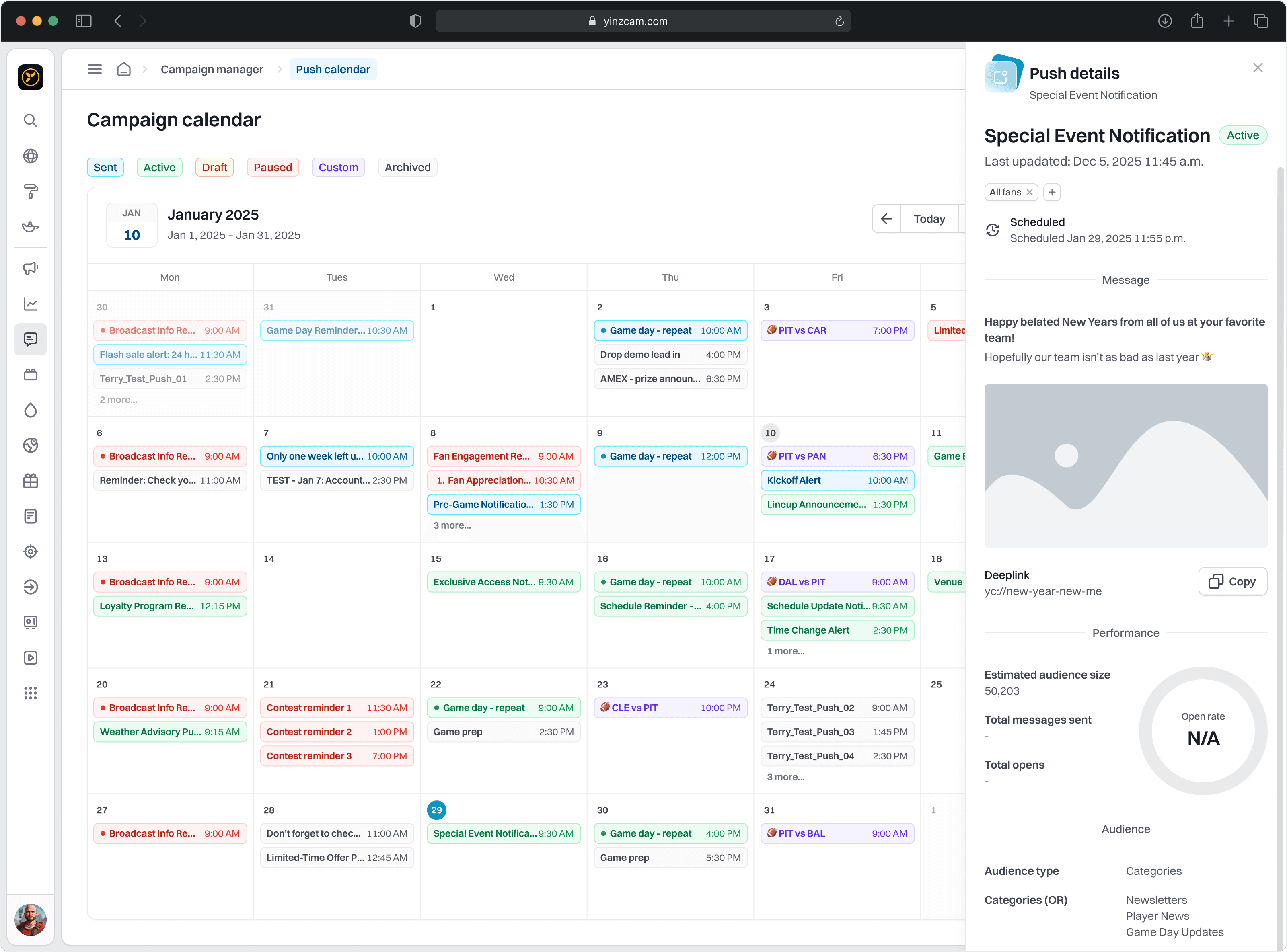Viewport: 1287px width, 952px height.
Task: Expand '1 more...' on January 17
Action: [x=785, y=652]
